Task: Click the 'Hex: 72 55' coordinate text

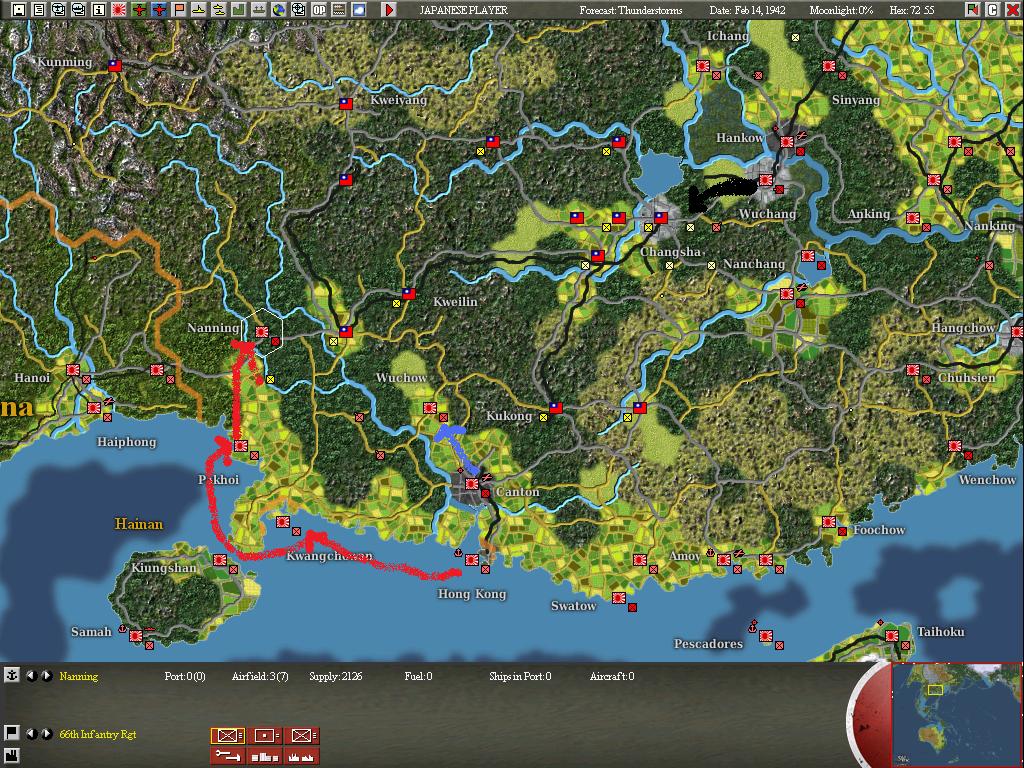Action: [912, 10]
